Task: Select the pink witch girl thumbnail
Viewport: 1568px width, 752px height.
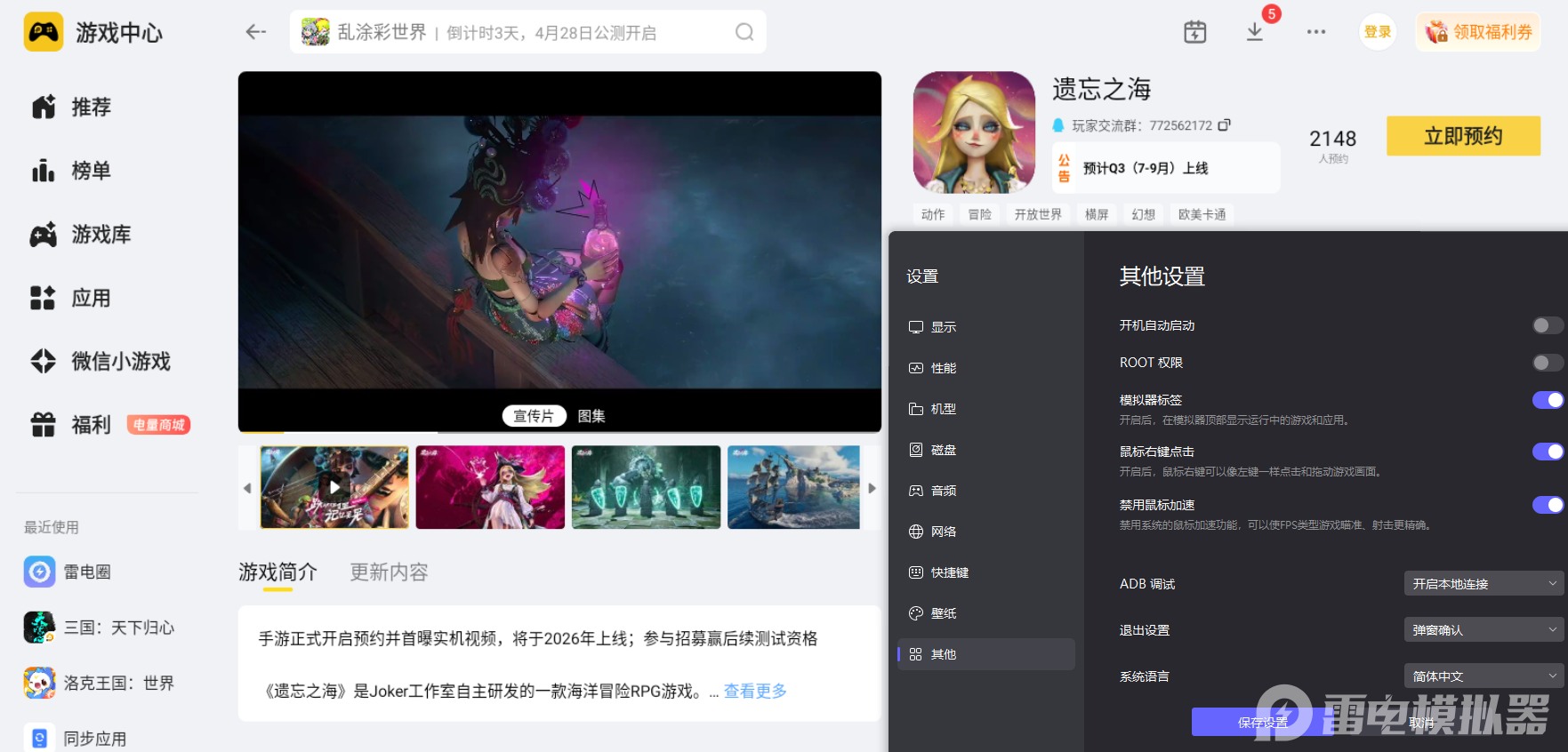Action: click(490, 487)
